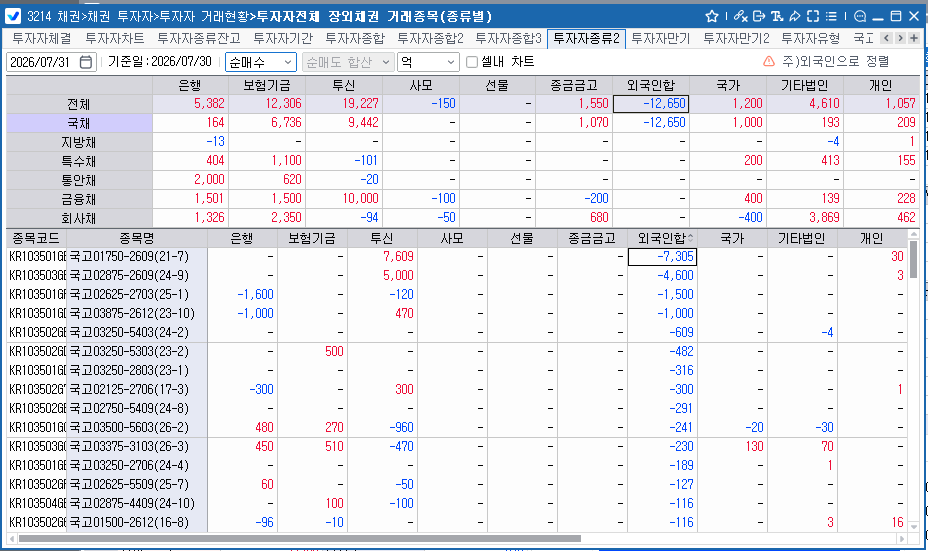Click the share arrow icon in title bar
Screen dimensions: 928x551
795,16
